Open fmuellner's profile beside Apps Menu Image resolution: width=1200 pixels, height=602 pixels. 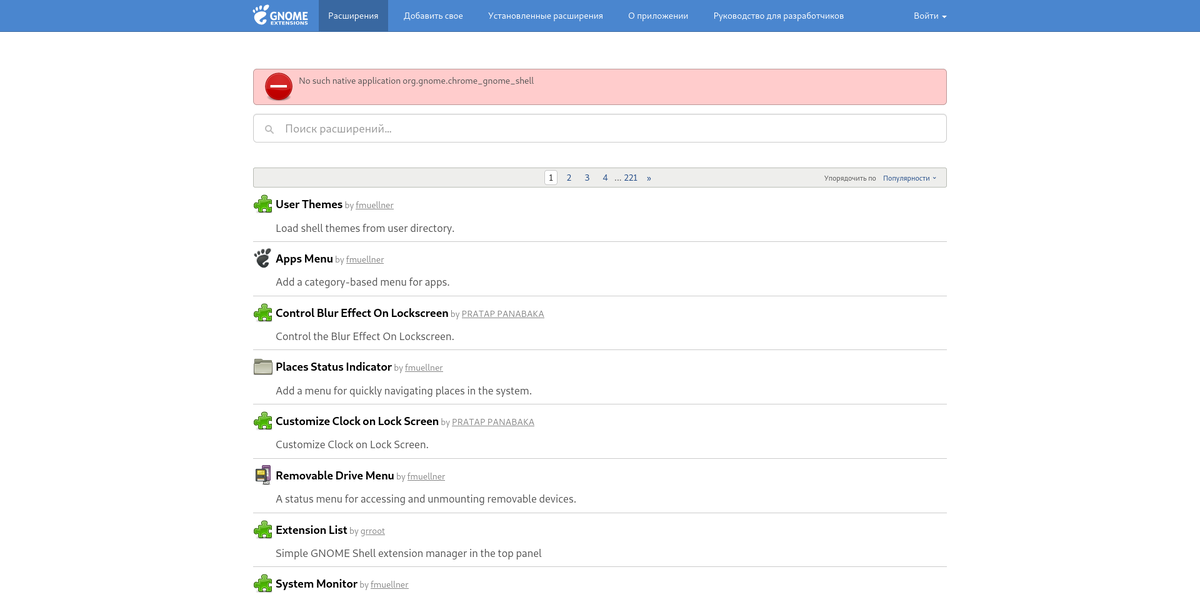pos(365,260)
